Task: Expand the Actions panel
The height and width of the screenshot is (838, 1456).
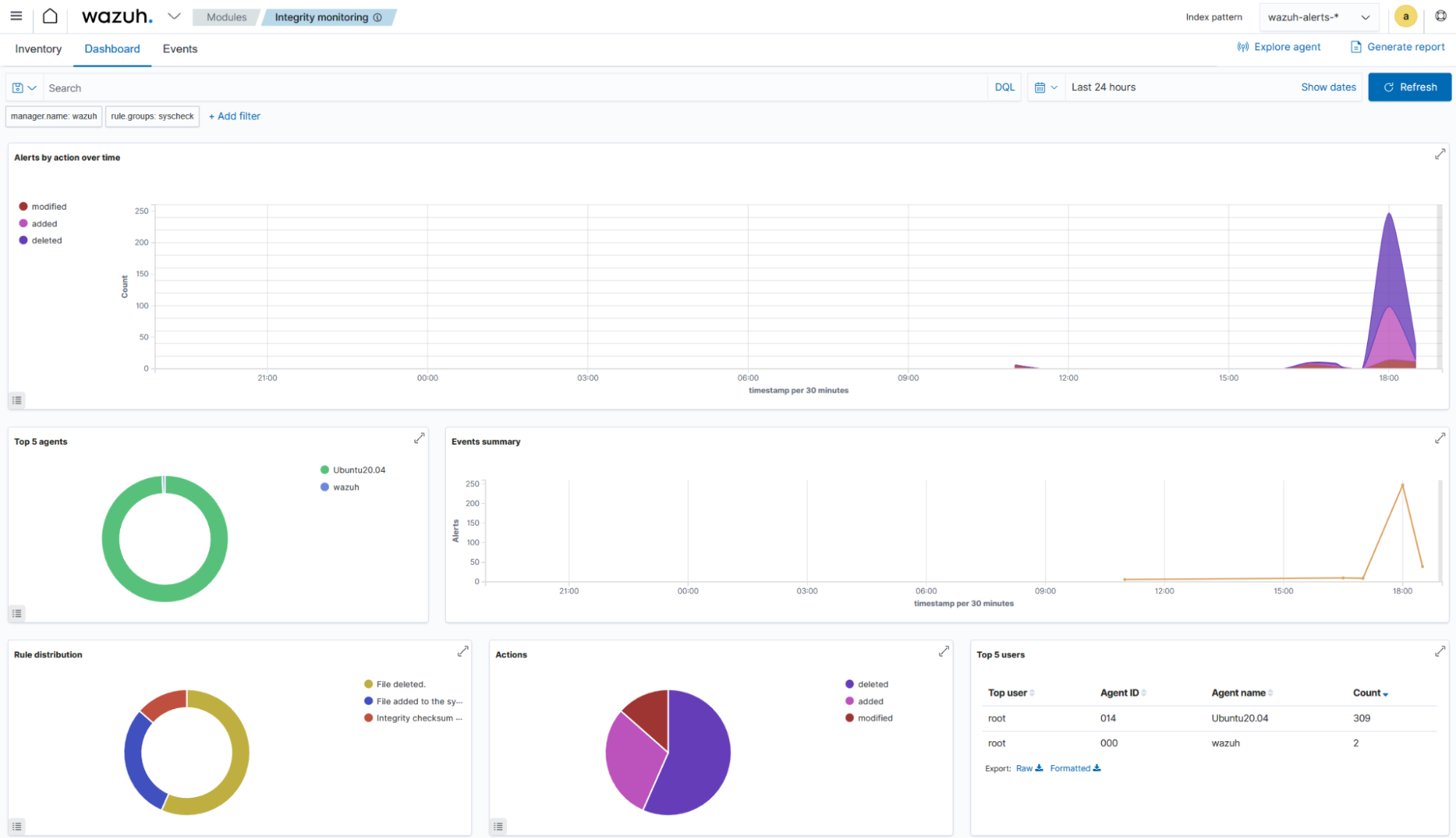Action: click(944, 652)
